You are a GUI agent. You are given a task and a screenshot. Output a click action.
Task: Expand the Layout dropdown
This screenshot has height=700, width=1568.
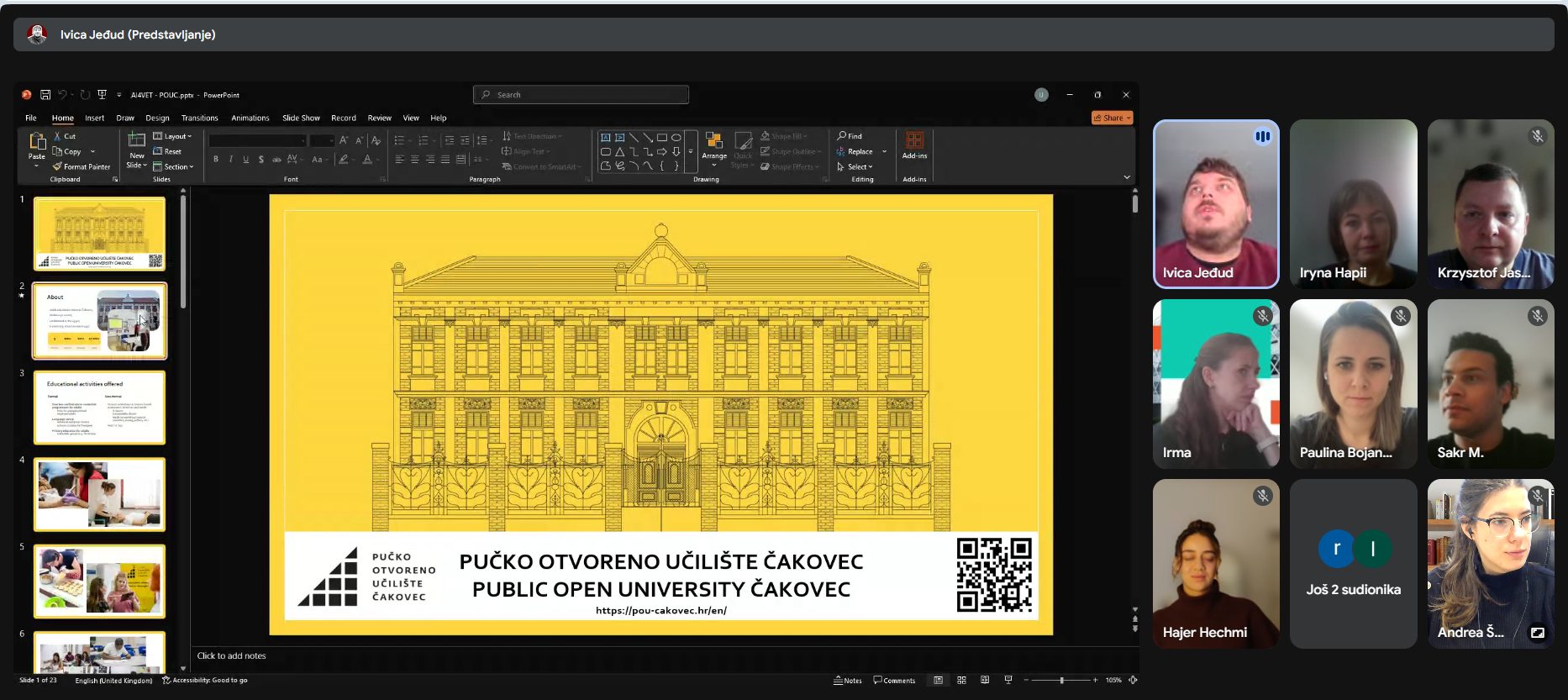click(172, 136)
